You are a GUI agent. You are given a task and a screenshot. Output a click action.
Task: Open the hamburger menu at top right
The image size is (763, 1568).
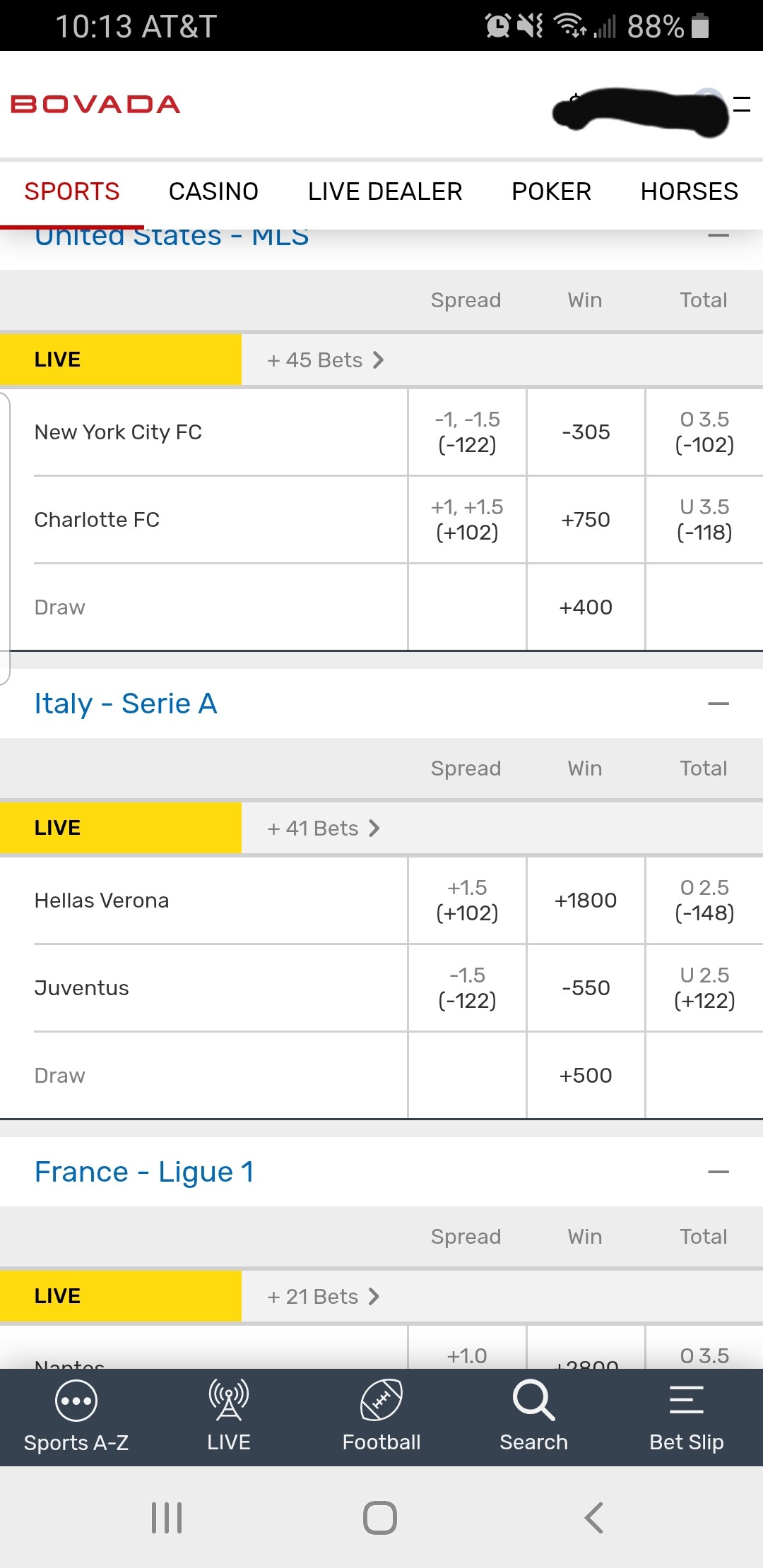(x=742, y=105)
